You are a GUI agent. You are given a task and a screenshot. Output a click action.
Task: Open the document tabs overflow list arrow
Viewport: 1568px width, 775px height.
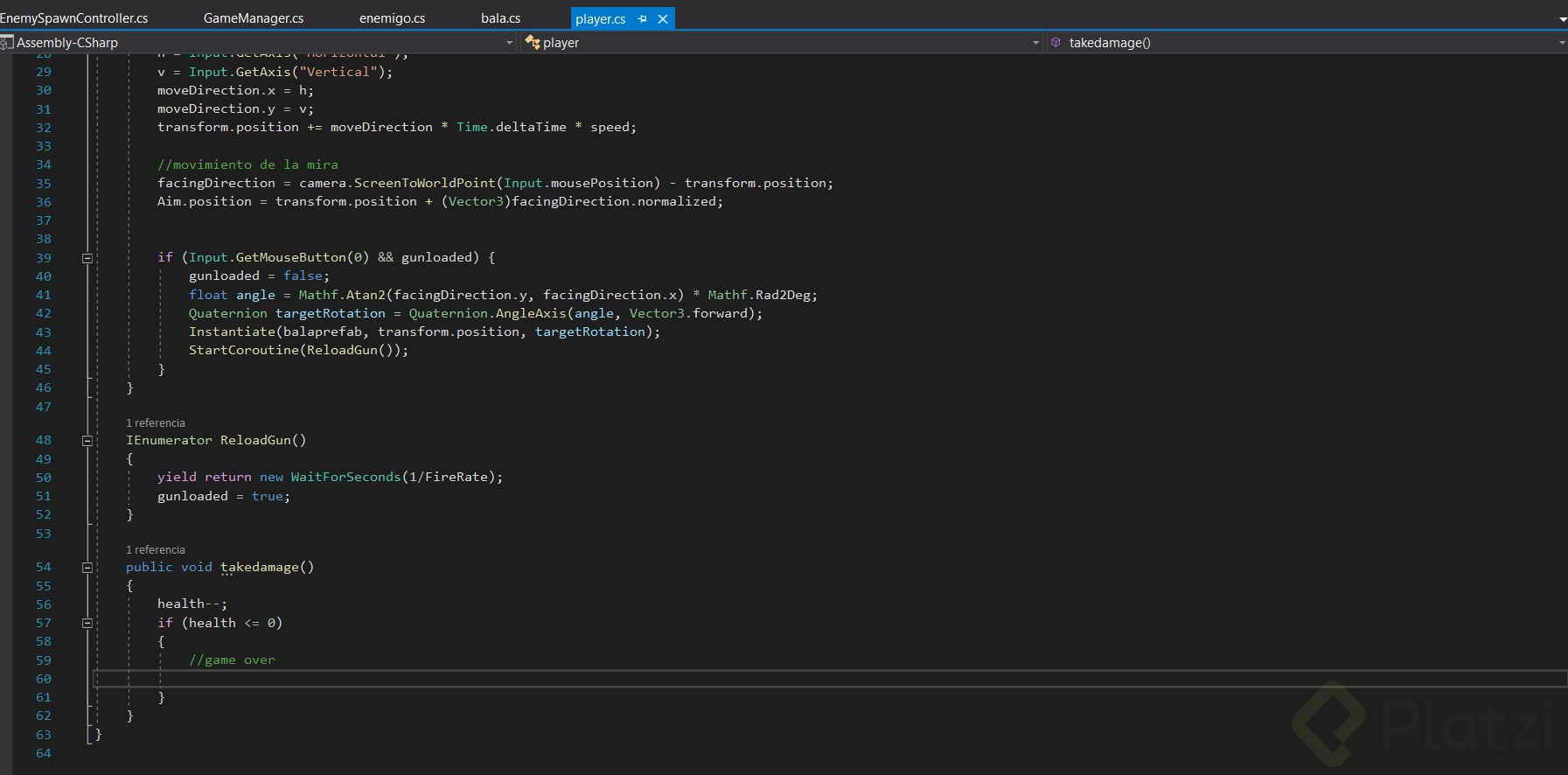(x=1562, y=19)
